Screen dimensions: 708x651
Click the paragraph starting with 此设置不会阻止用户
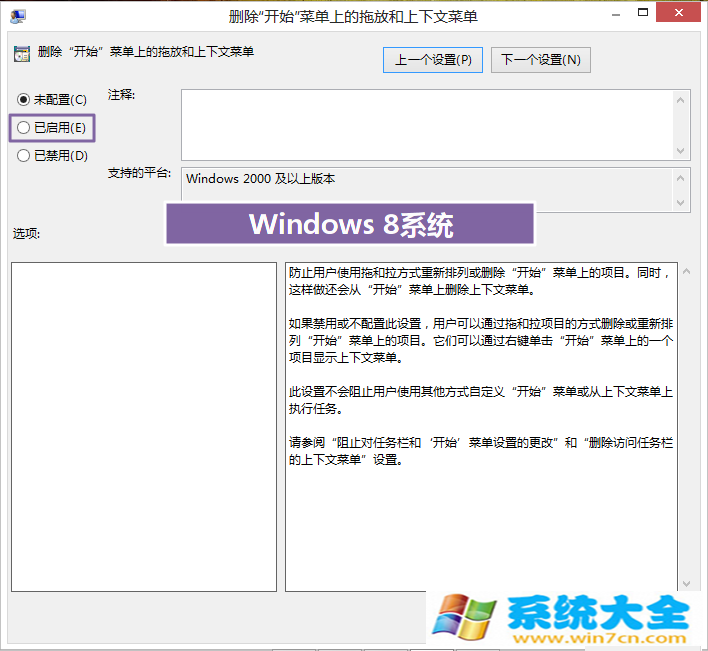[x=481, y=400]
